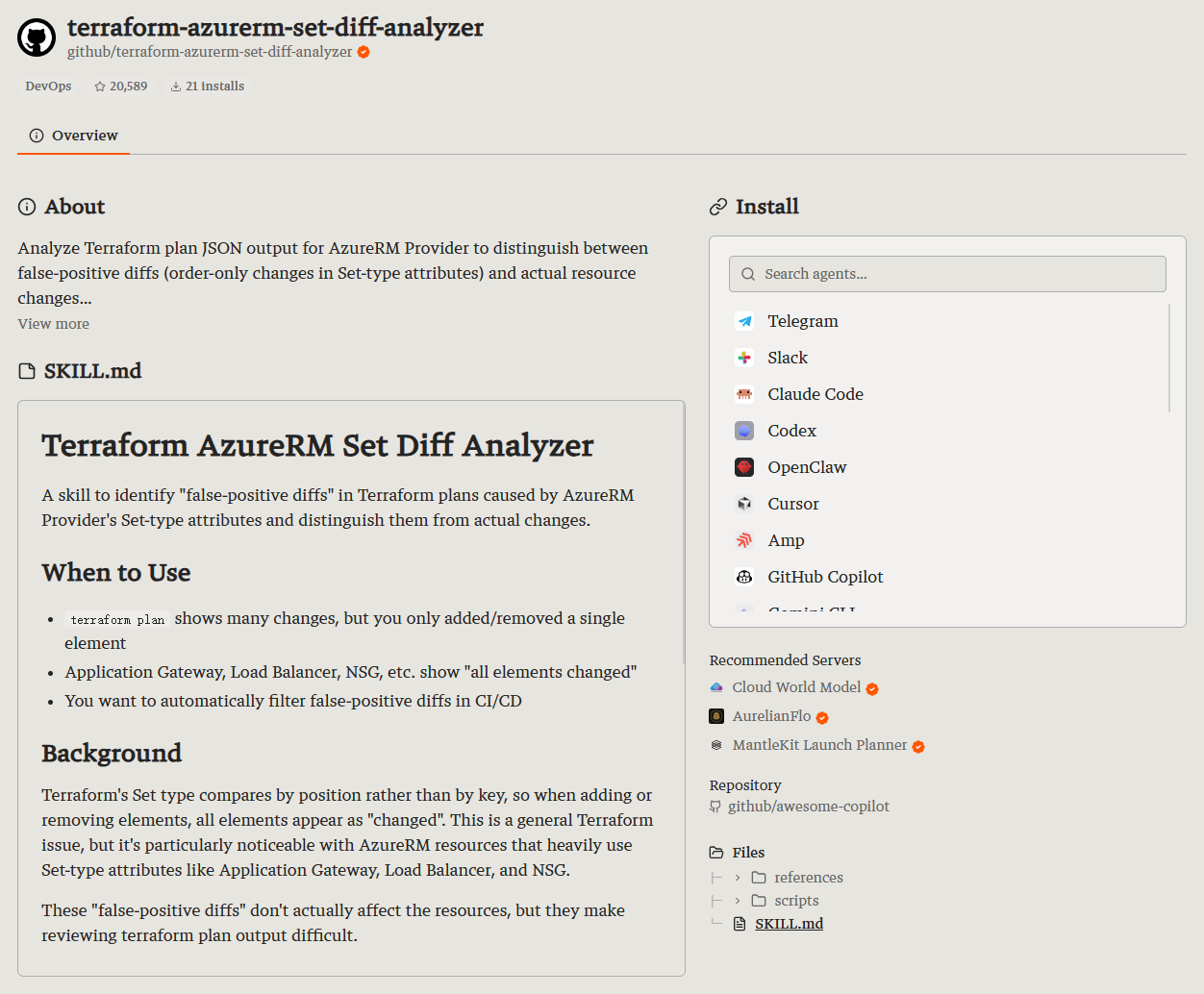This screenshot has width=1204, height=994.
Task: Click the Telegram agent icon
Action: click(x=744, y=321)
